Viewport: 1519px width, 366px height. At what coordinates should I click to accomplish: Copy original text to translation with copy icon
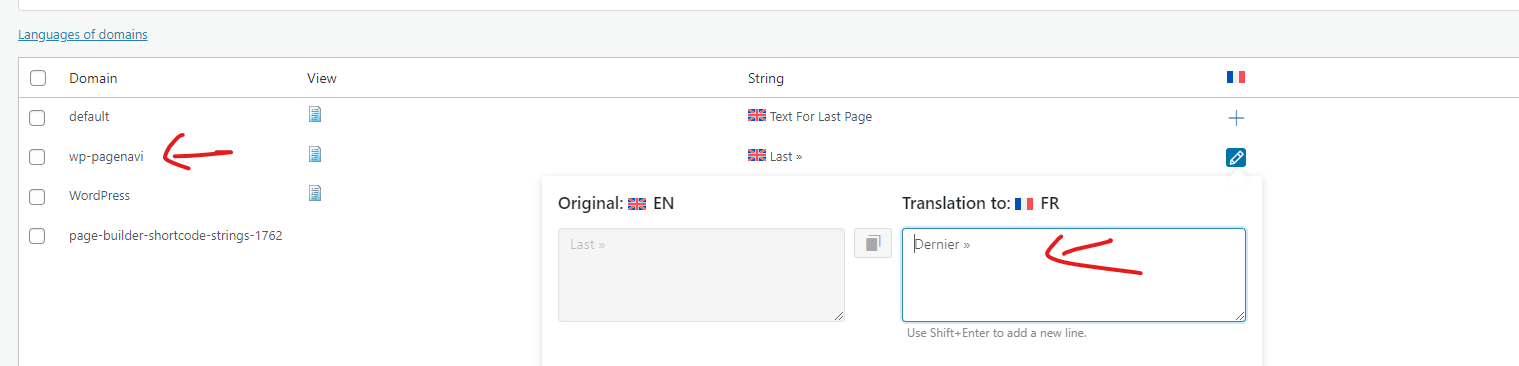click(x=873, y=243)
